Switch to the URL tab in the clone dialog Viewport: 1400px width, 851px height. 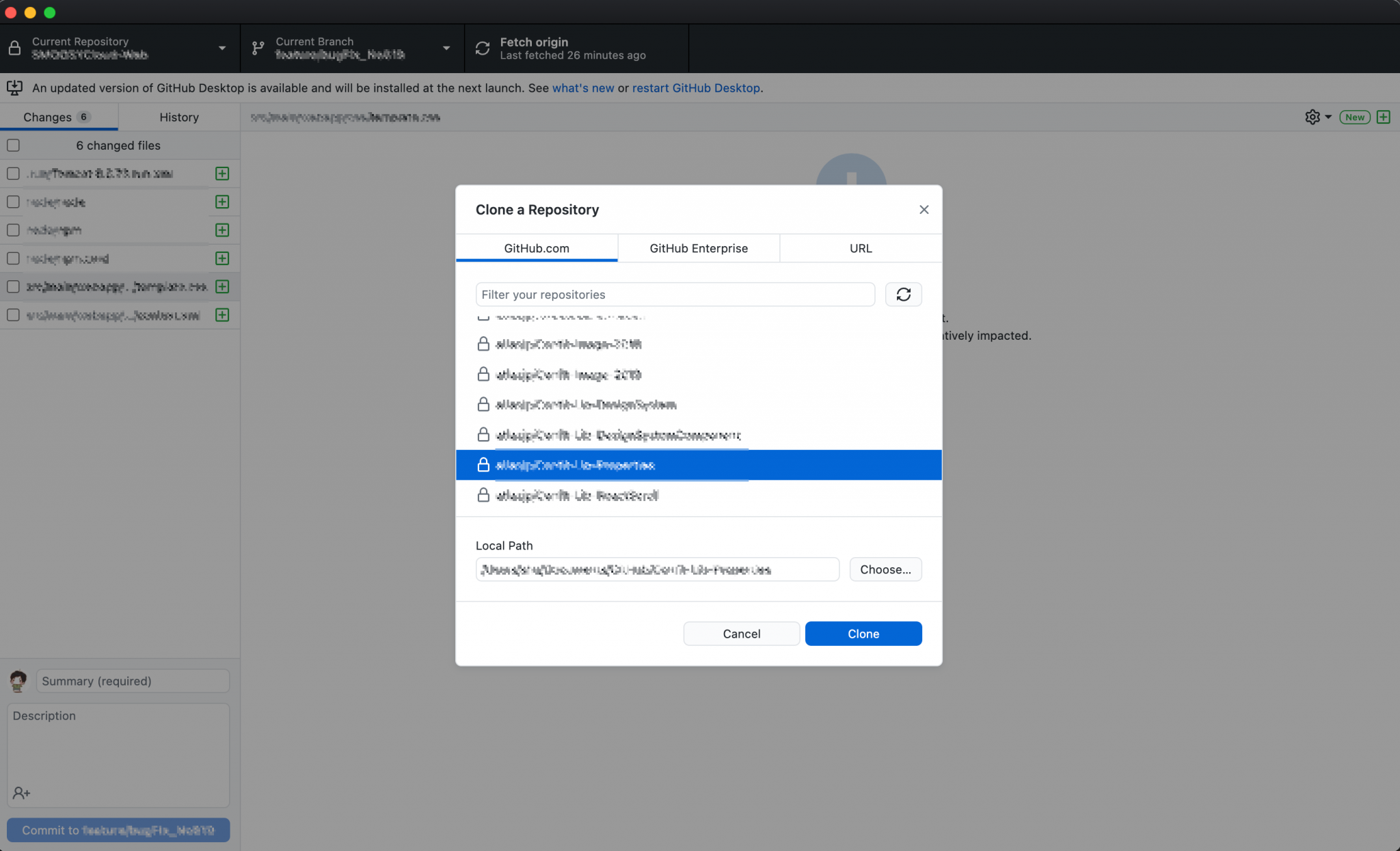pyautogui.click(x=860, y=248)
